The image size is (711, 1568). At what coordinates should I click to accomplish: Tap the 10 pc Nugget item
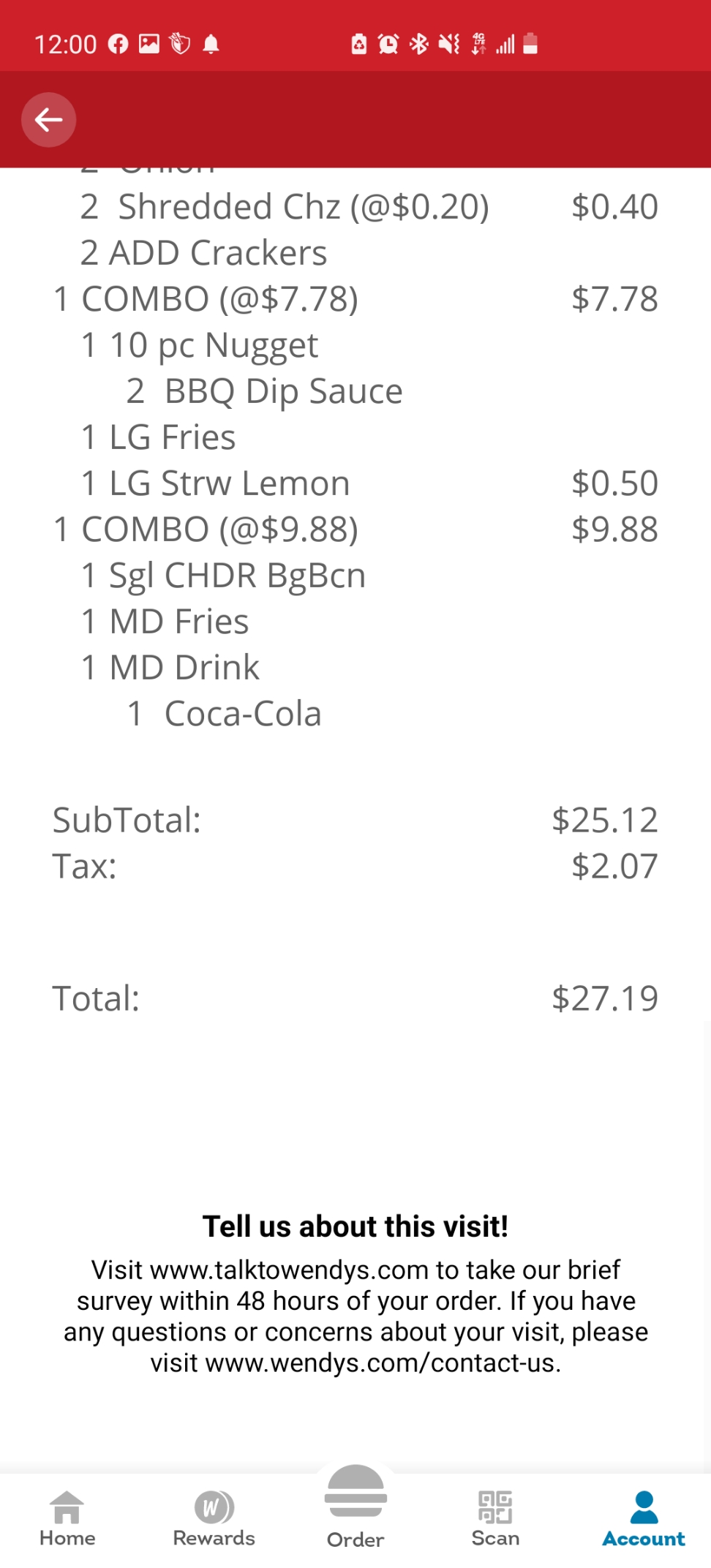click(x=213, y=345)
